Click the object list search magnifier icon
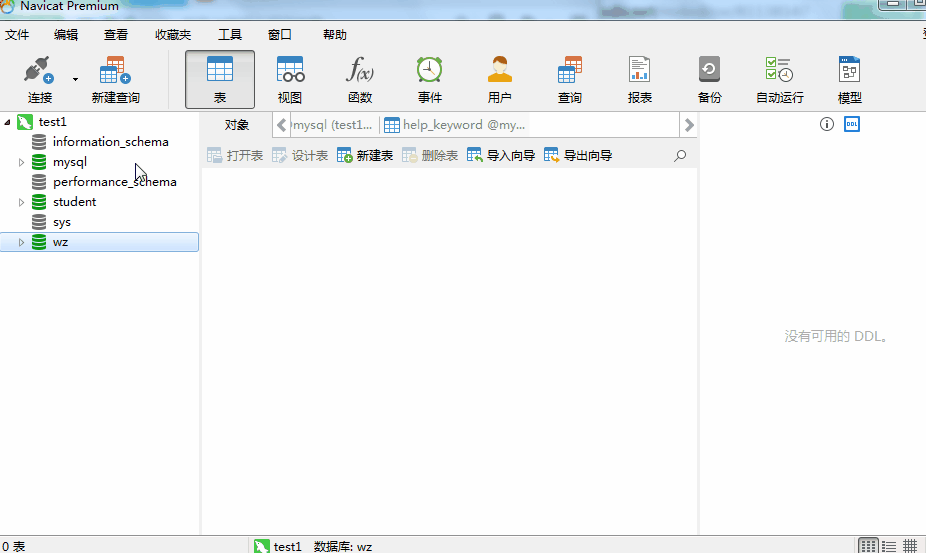Viewport: 926px width, 553px height. (x=680, y=155)
